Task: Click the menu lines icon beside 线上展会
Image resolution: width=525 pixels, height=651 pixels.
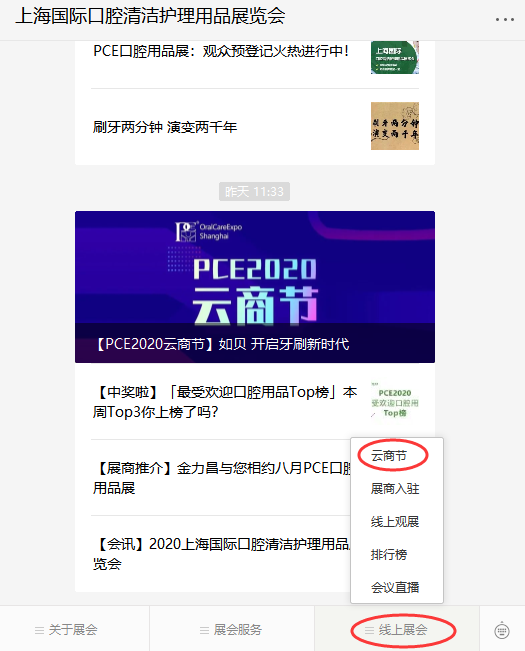Action: [x=369, y=630]
